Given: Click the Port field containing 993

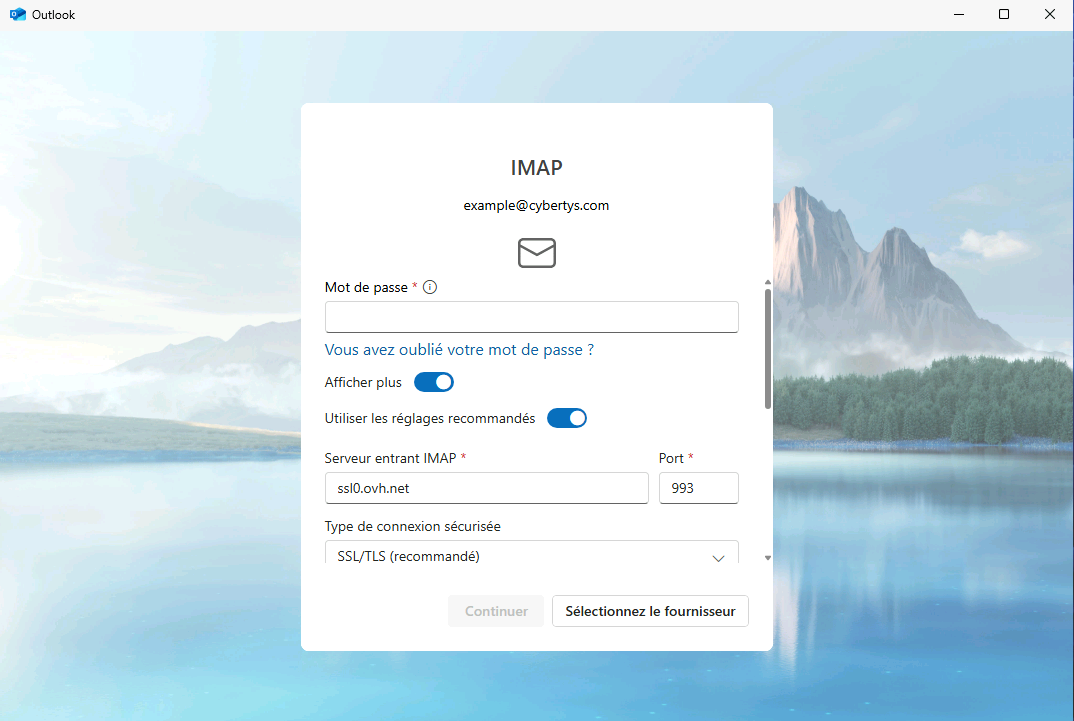Looking at the screenshot, I should click(698, 488).
